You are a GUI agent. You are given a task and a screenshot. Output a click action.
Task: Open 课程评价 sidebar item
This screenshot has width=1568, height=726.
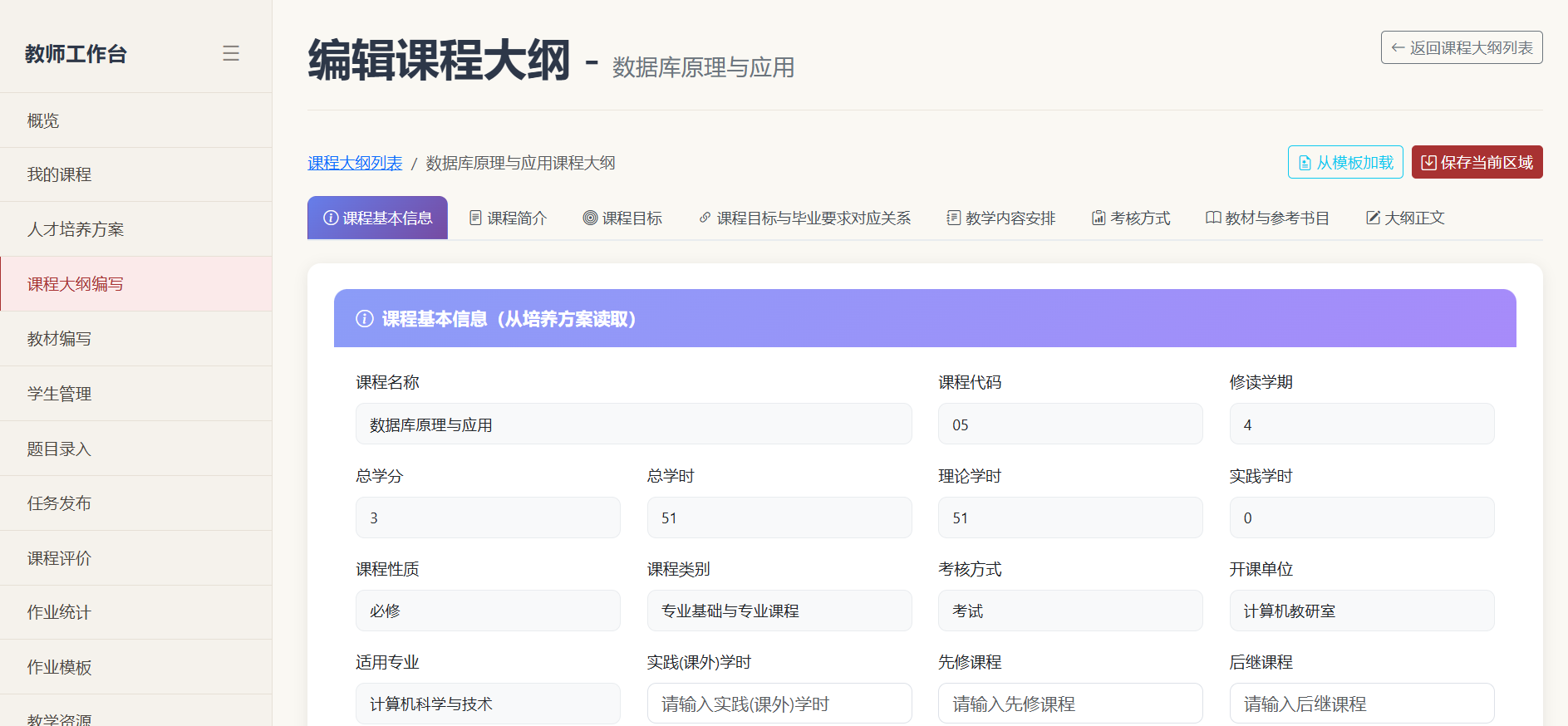[136, 558]
